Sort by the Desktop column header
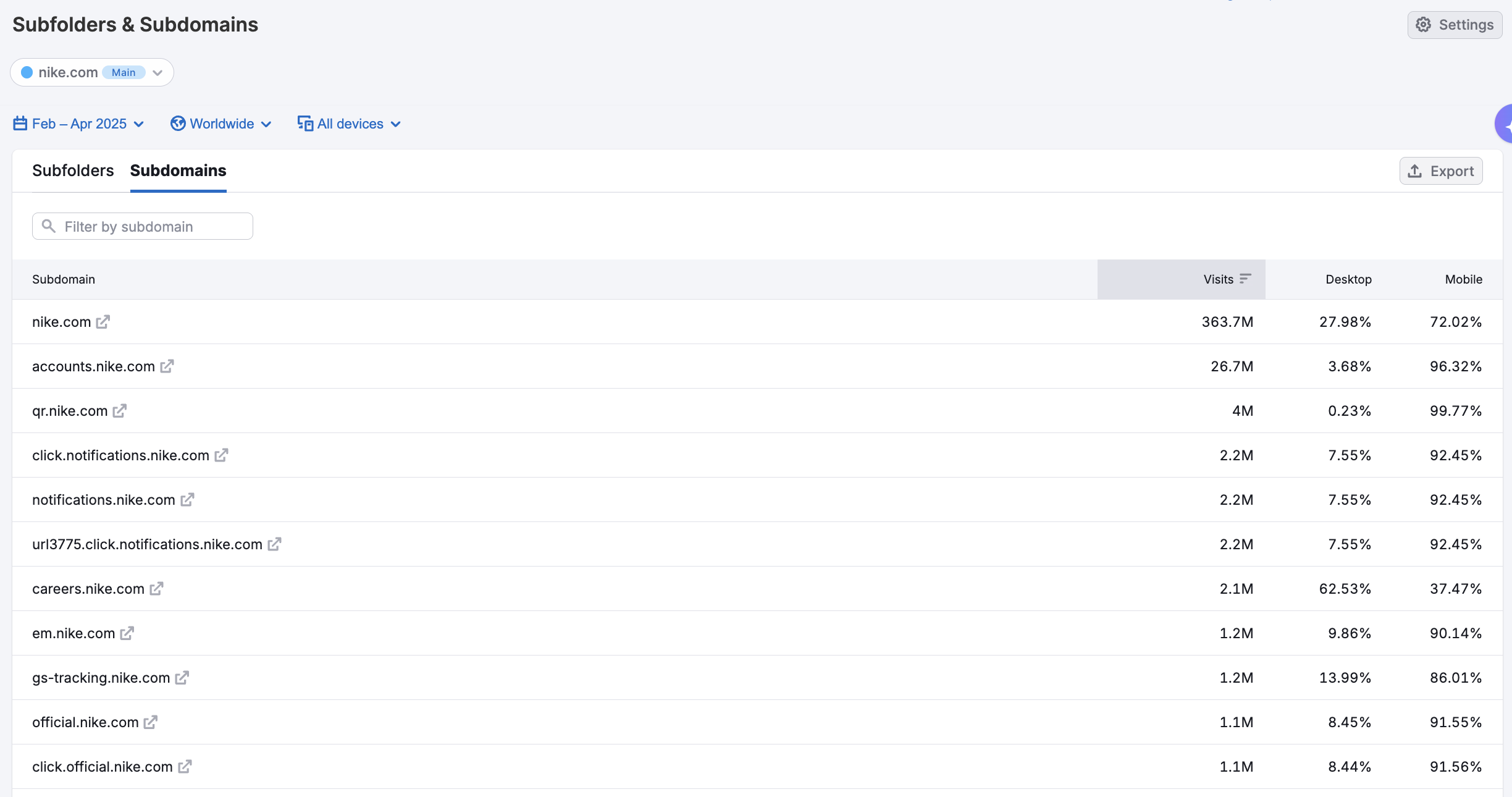Viewport: 1512px width, 797px height. tap(1348, 279)
